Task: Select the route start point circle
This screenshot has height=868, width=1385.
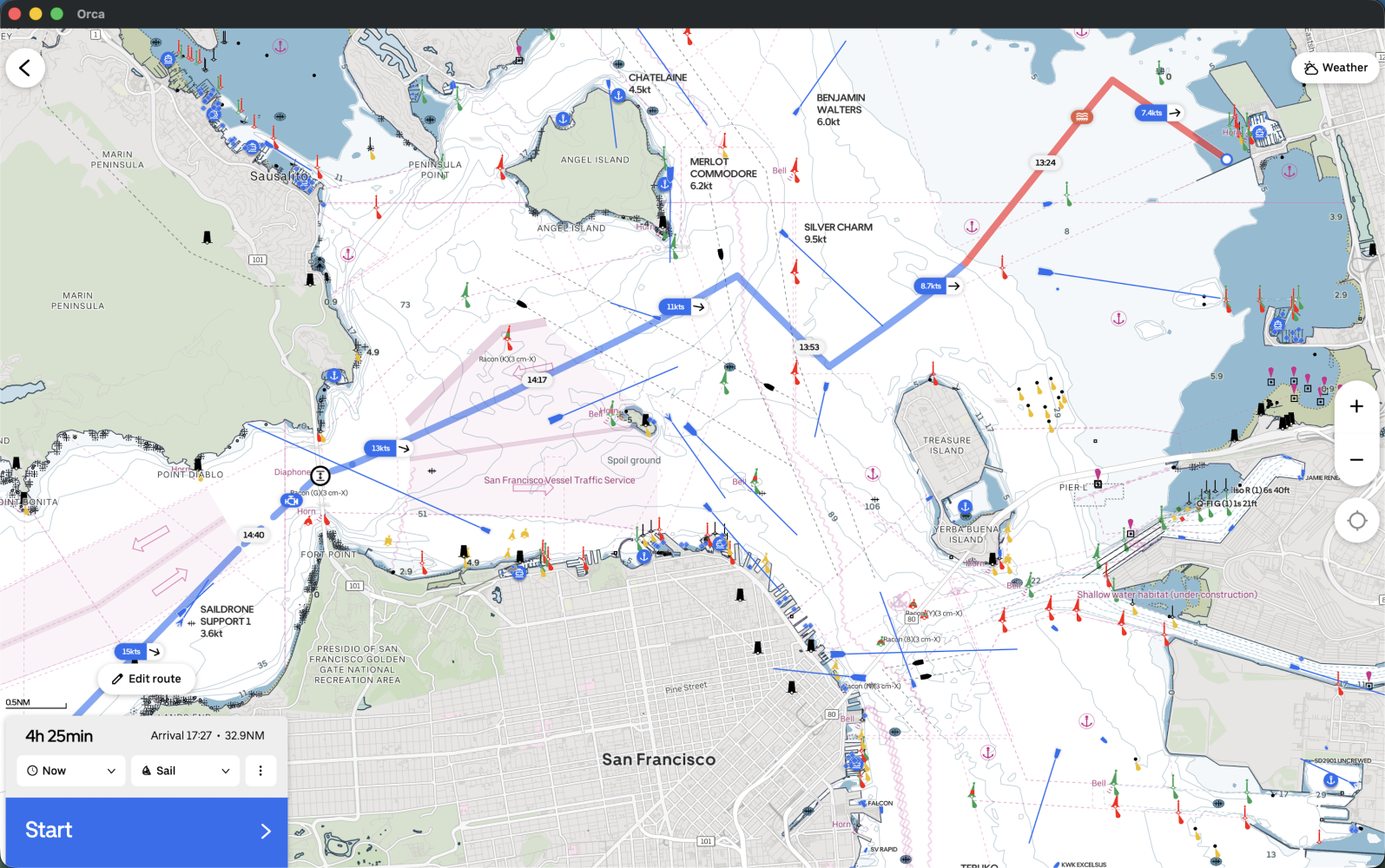Action: (x=1226, y=160)
